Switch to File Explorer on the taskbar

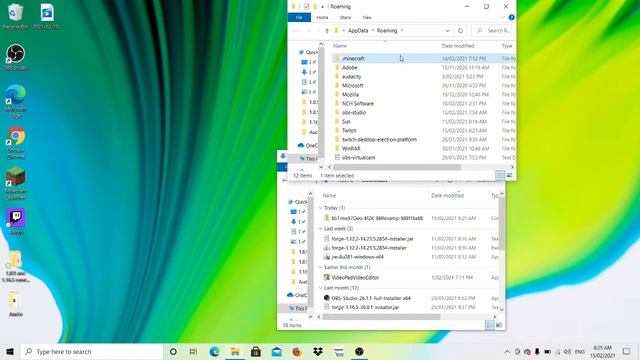(235, 351)
